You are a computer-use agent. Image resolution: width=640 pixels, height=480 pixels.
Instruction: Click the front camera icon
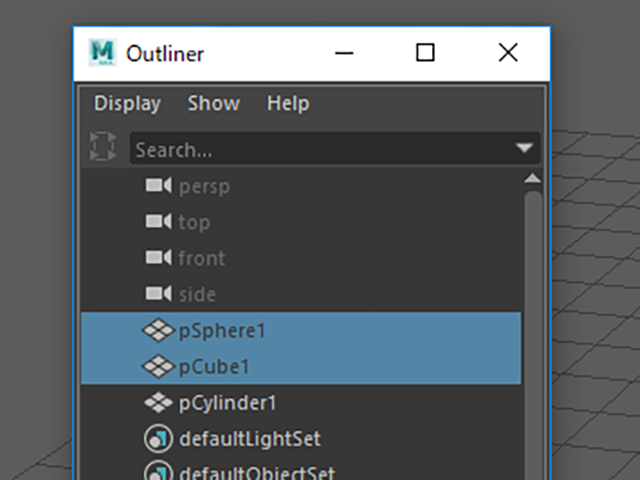pyautogui.click(x=159, y=258)
